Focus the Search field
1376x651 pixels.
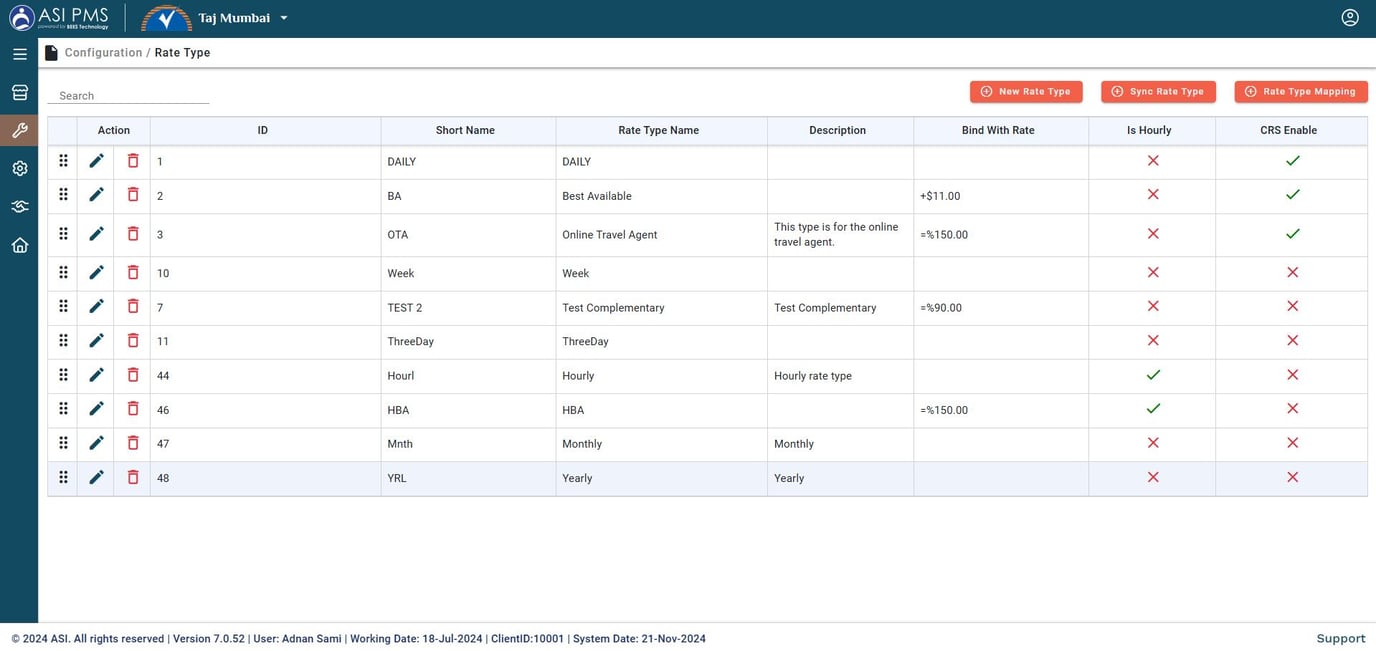[x=128, y=96]
